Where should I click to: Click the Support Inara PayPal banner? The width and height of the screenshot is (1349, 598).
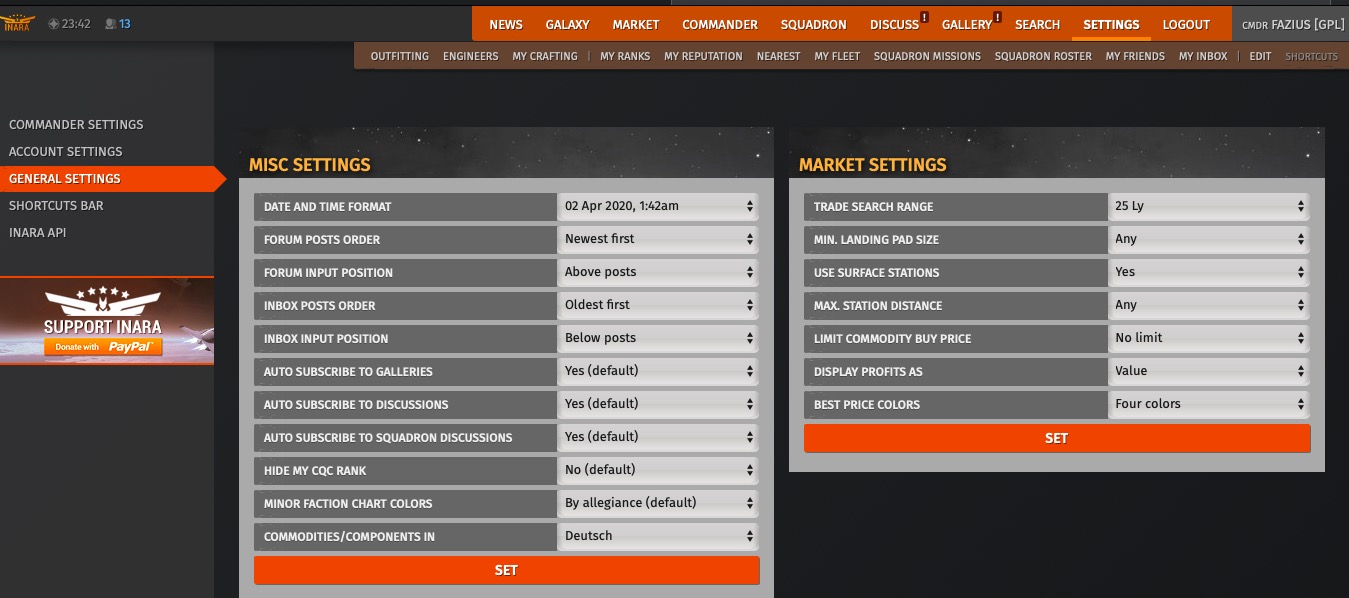[x=106, y=321]
